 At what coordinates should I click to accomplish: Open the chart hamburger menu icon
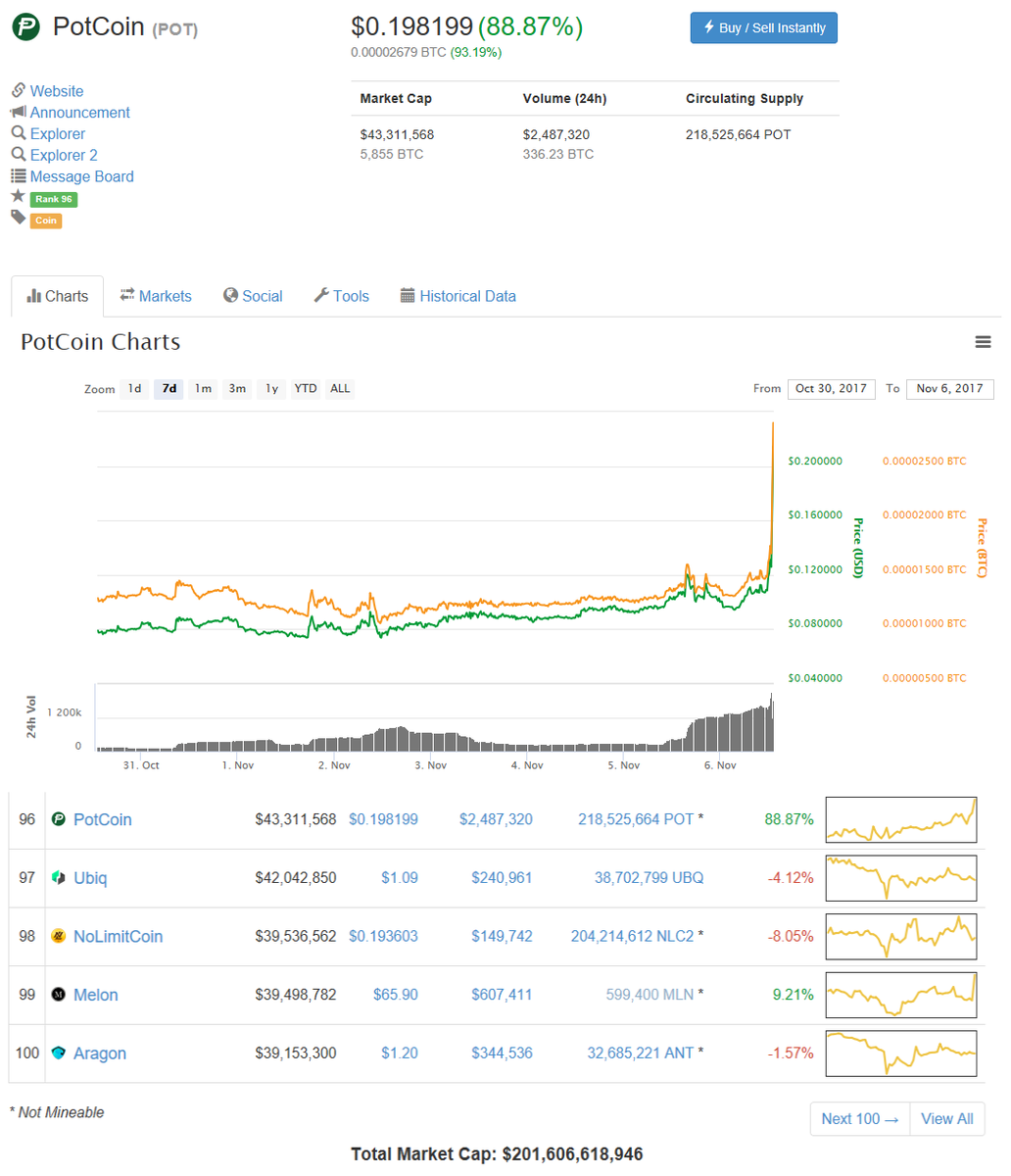point(983,342)
